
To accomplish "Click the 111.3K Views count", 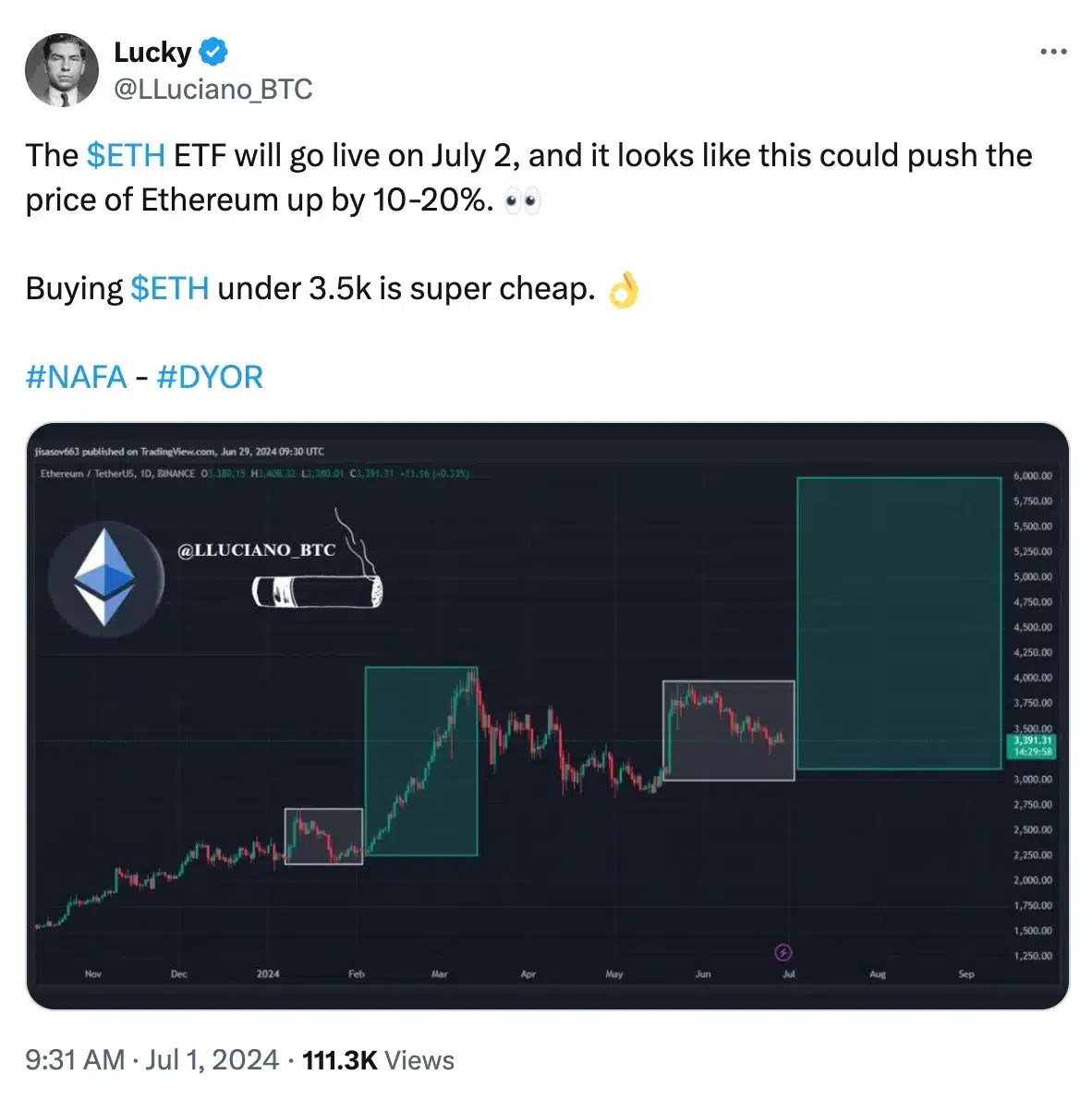I will click(x=378, y=1059).
